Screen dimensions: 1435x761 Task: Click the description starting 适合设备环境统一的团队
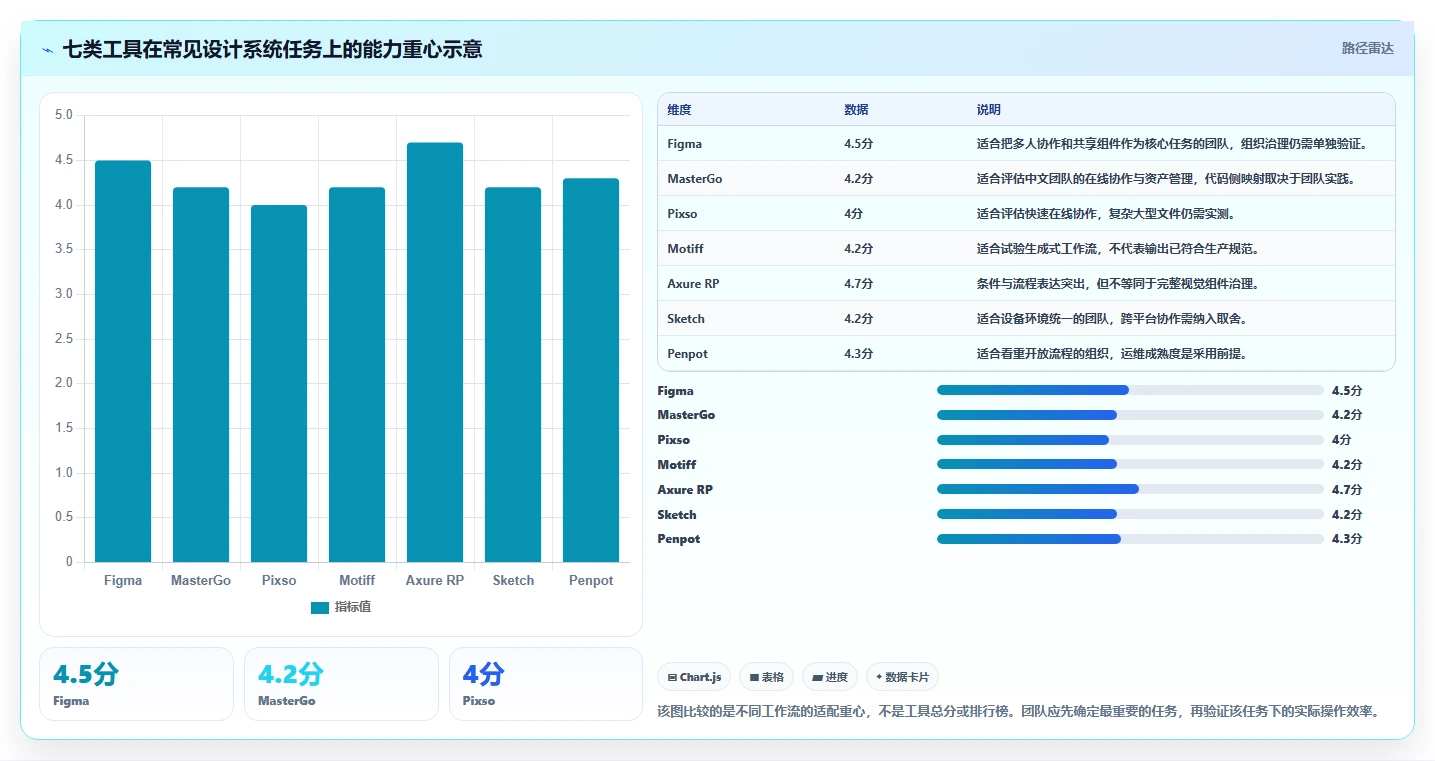(x=1112, y=319)
